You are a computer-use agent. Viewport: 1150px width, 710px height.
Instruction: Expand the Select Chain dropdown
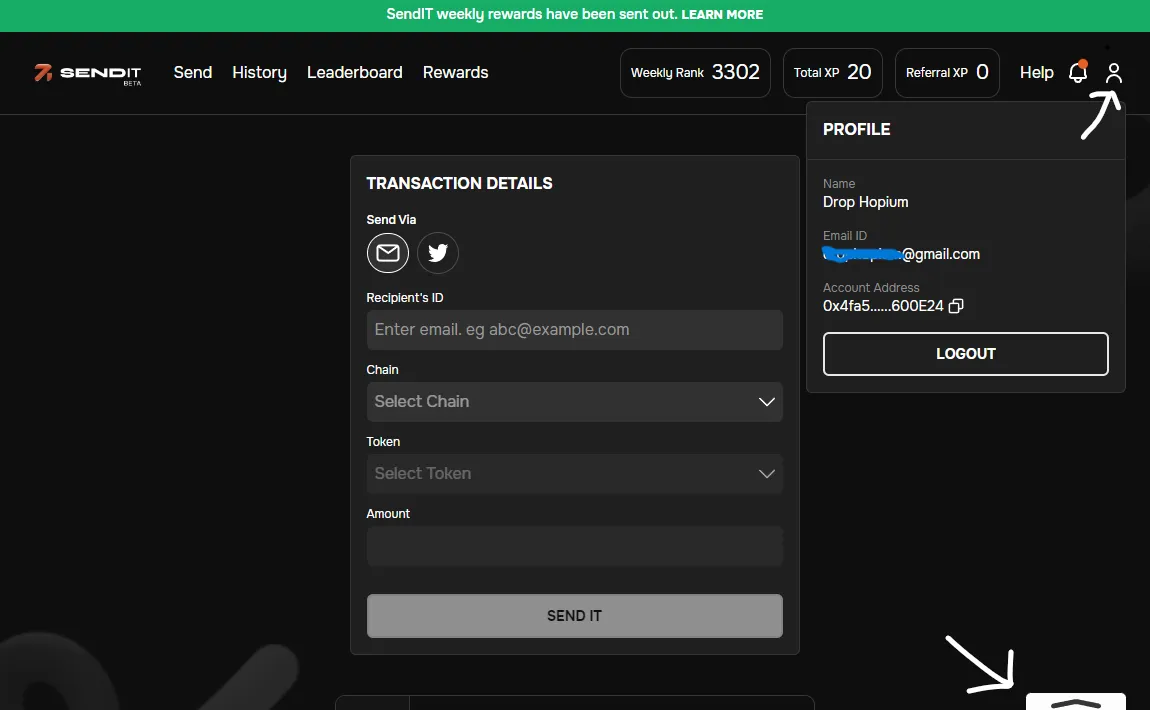point(574,402)
